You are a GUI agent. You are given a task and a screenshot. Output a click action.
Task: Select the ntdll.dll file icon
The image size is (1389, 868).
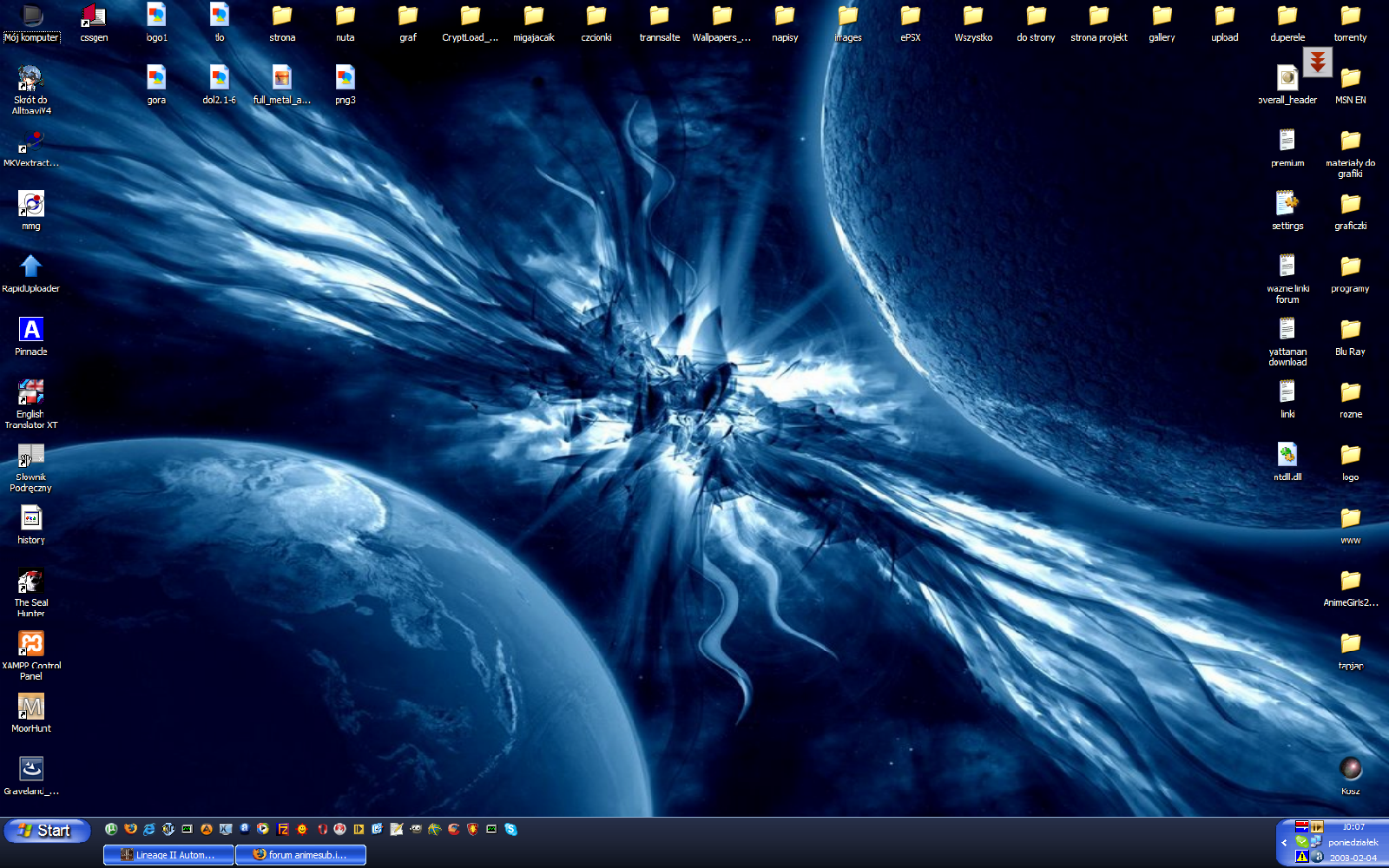click(1287, 462)
